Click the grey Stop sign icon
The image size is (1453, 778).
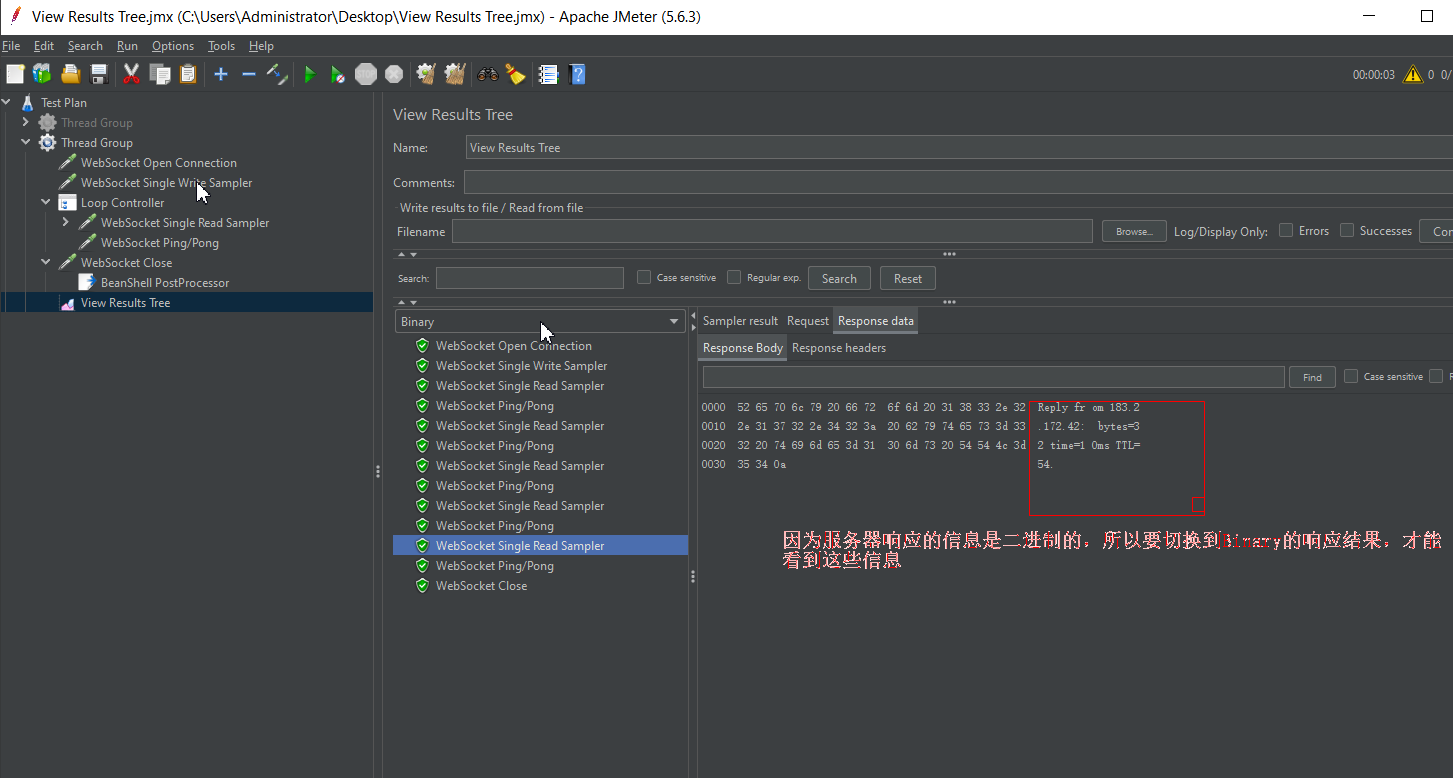[x=366, y=74]
